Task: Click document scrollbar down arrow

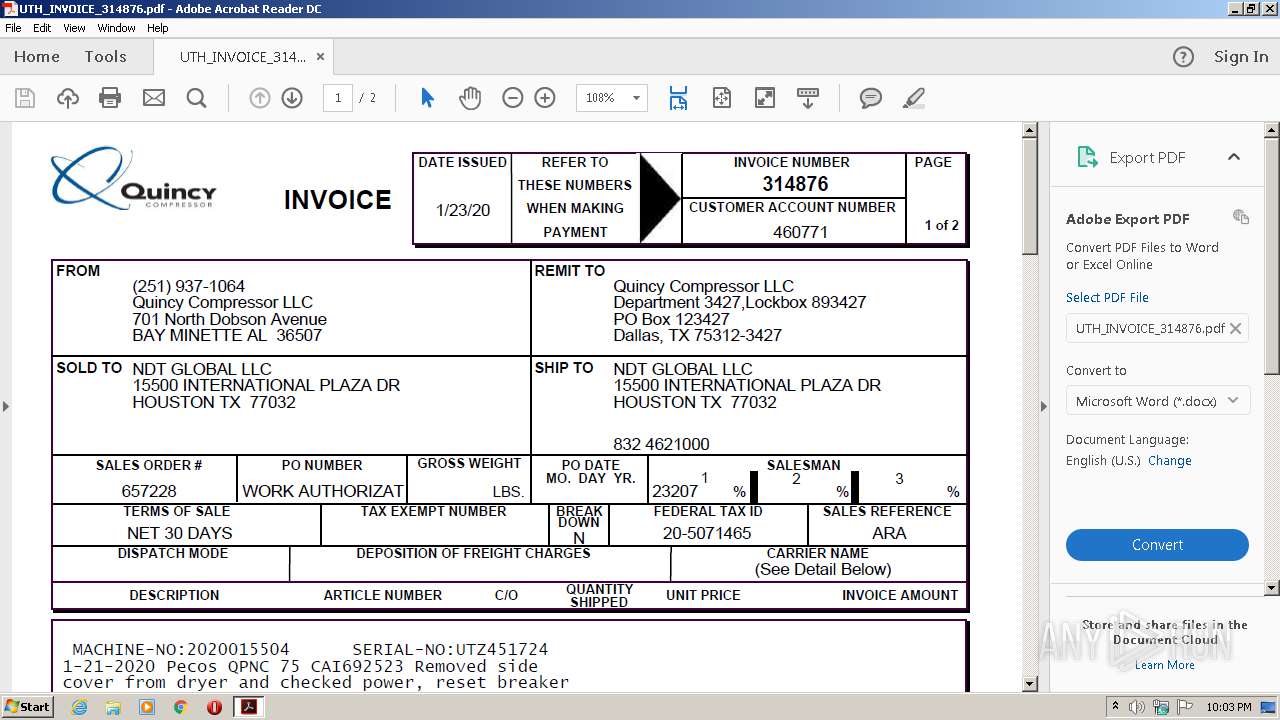Action: click(1030, 683)
